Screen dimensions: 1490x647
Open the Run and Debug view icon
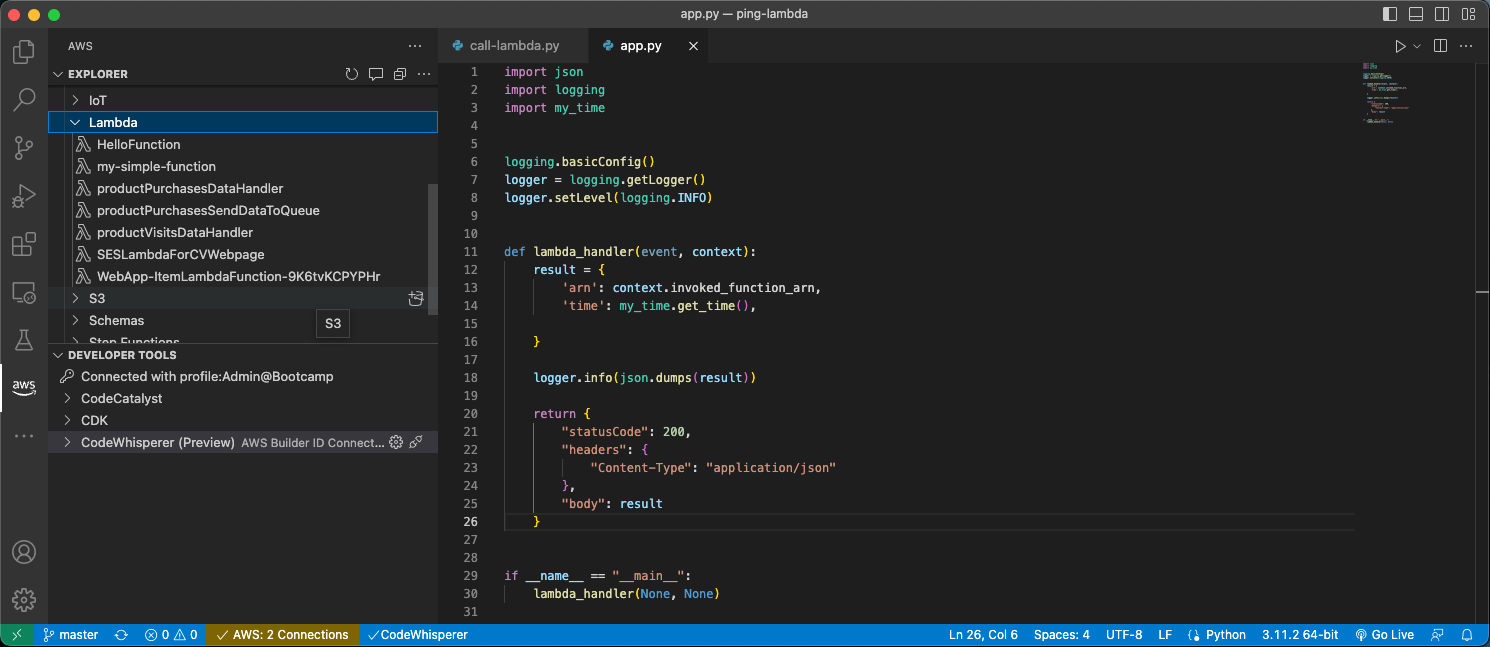click(24, 197)
